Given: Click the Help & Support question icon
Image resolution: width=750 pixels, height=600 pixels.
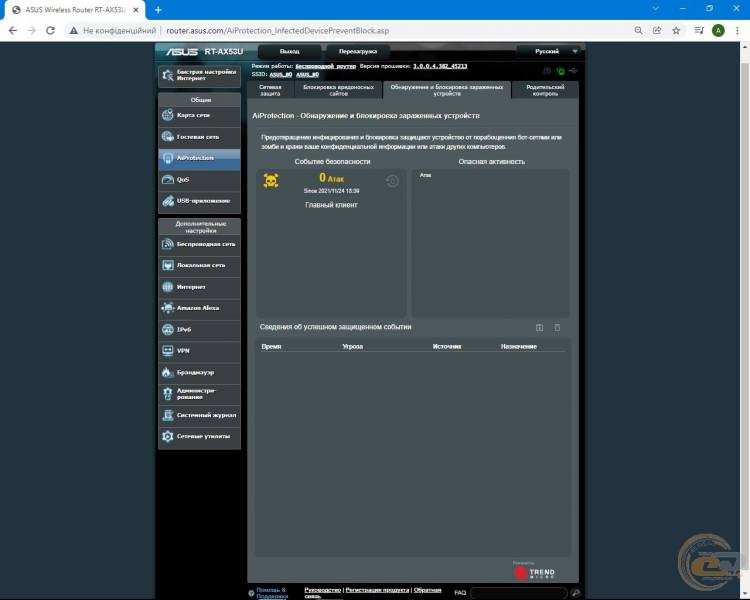Looking at the screenshot, I should 251,593.
